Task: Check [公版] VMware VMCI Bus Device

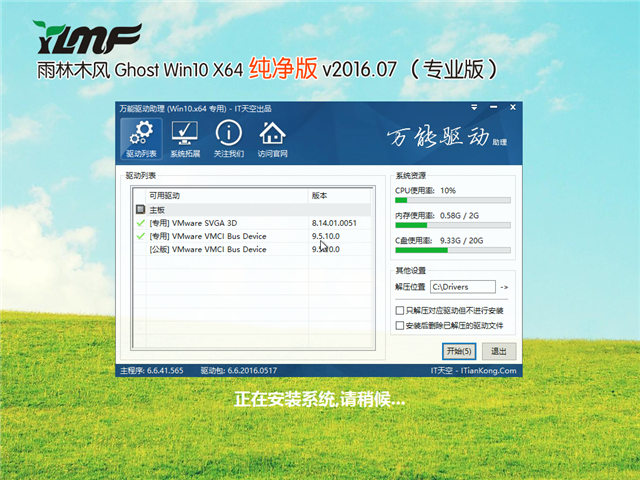Action: click(x=141, y=249)
